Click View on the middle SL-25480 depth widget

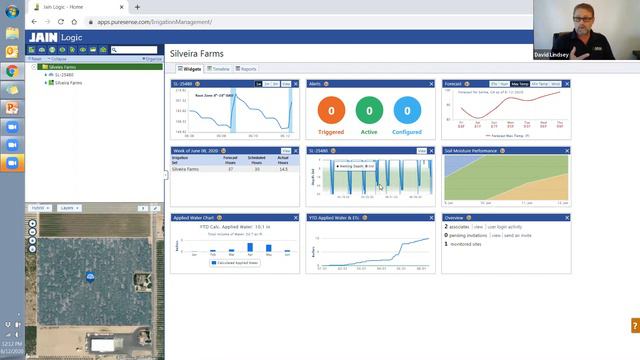pos(422,151)
